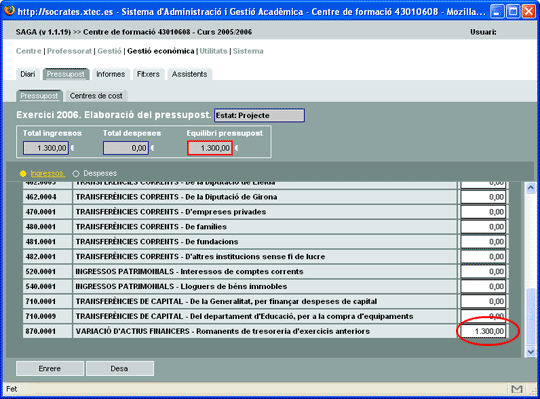Click 'INGRESSOS PATRIMONIALS - Lloguers de béns immobles' text
The width and height of the screenshot is (540, 399).
point(181,286)
